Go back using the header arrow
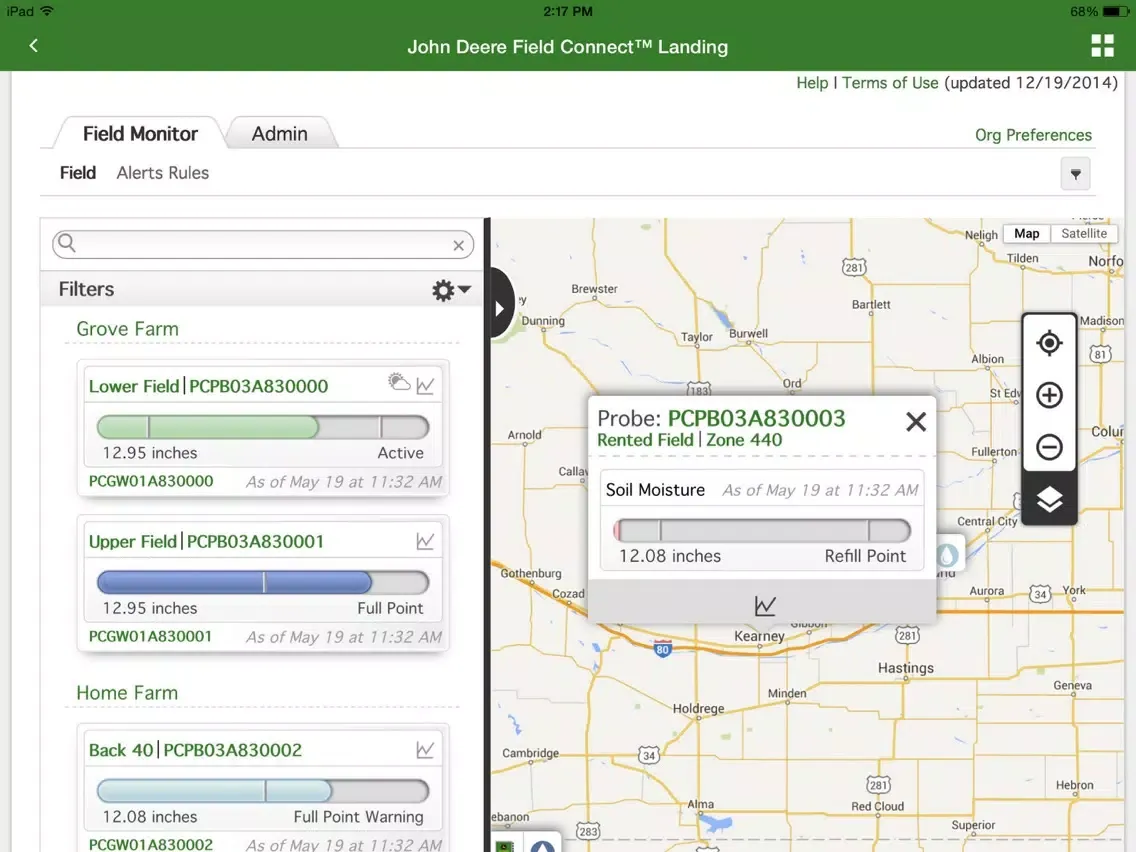1136x852 pixels. pyautogui.click(x=33, y=46)
